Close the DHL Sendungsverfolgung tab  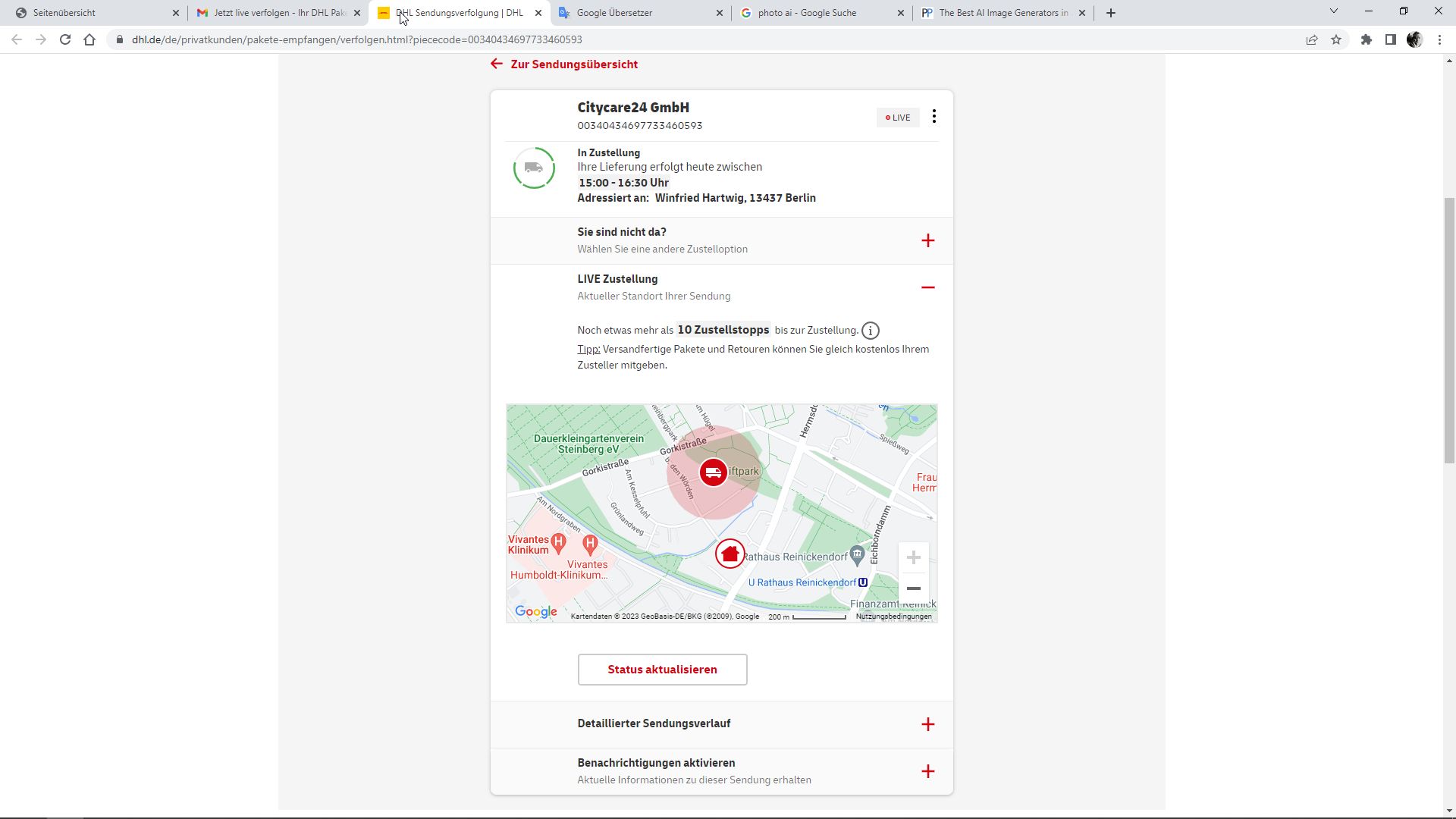(538, 13)
